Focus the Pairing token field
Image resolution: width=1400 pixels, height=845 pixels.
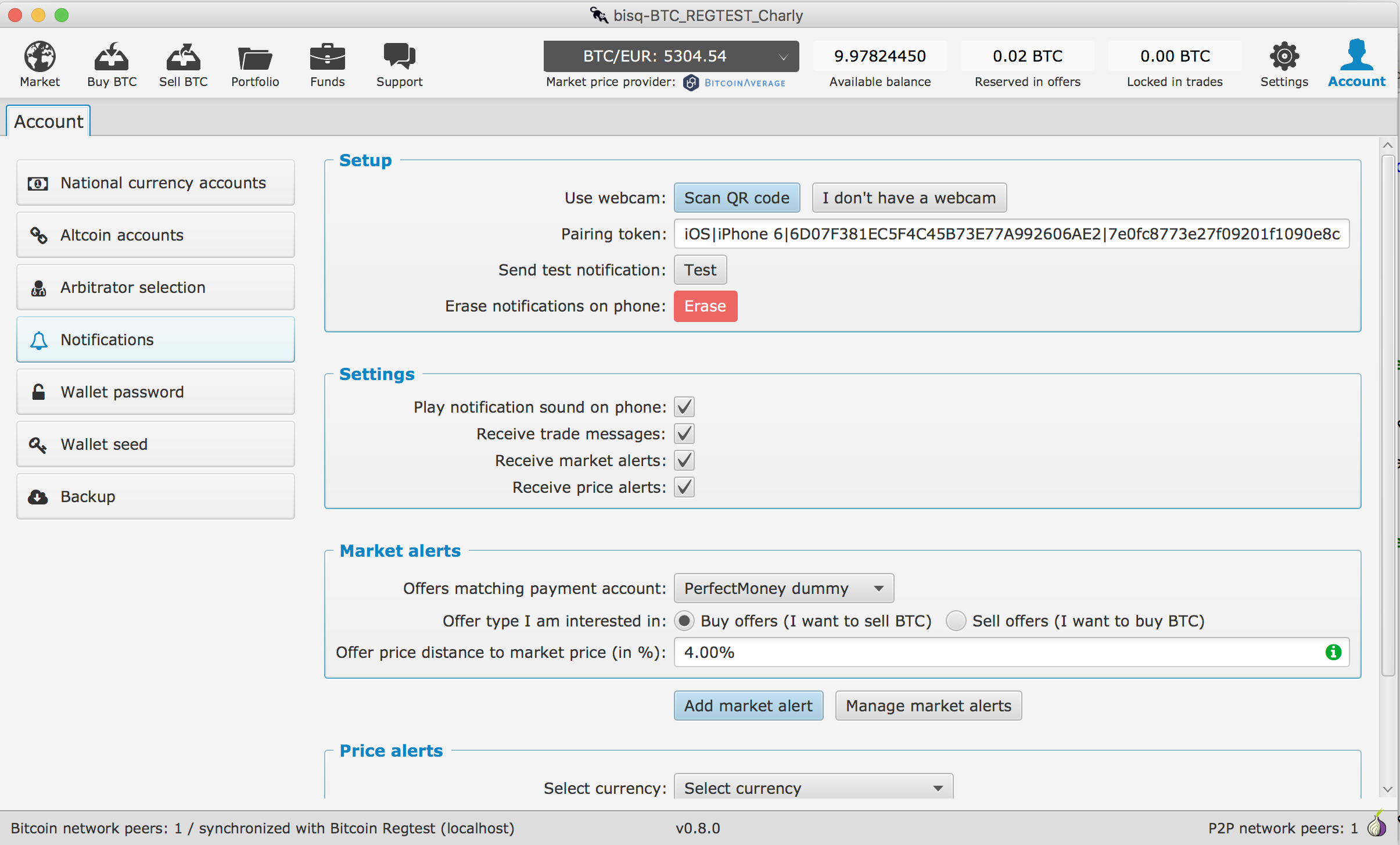1011,234
